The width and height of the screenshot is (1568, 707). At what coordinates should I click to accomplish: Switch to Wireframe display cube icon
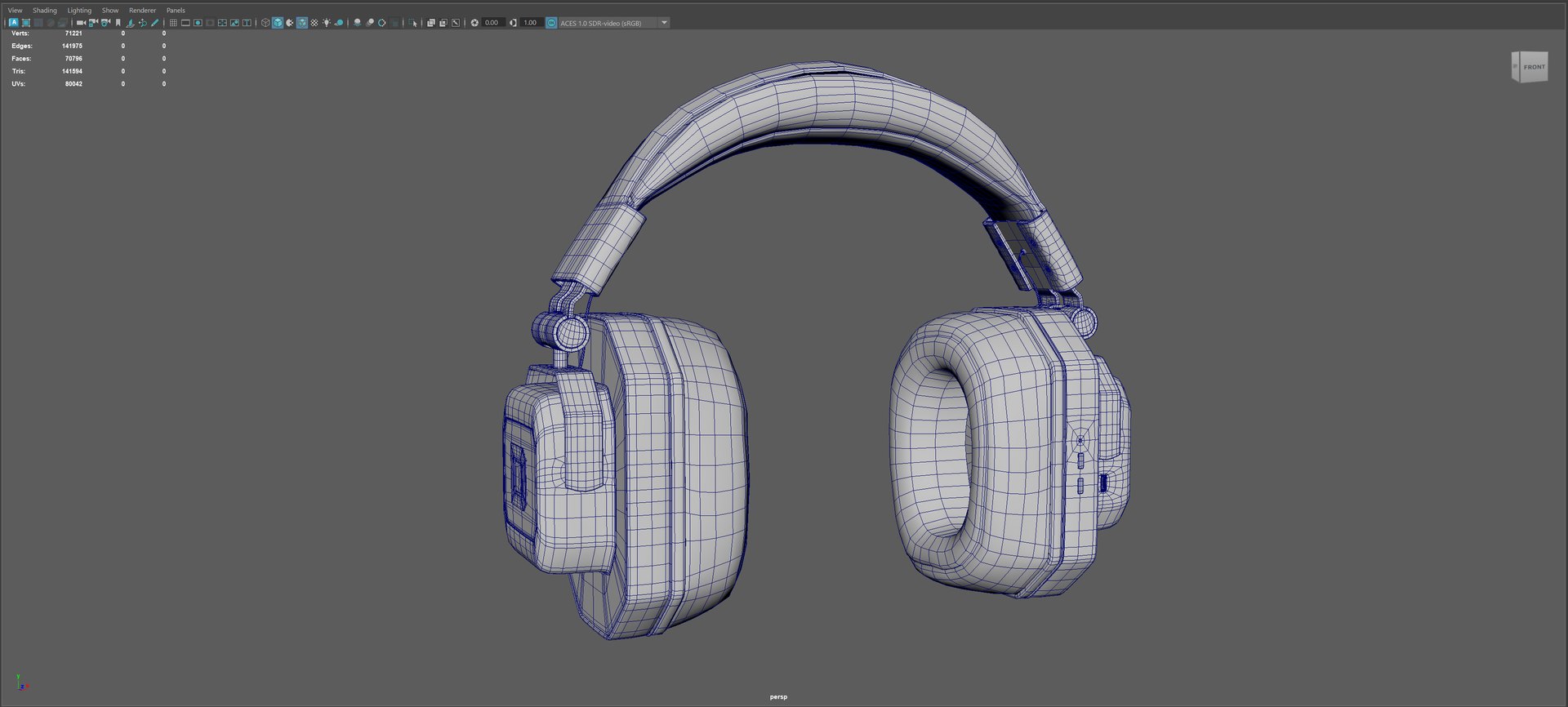pyautogui.click(x=265, y=23)
